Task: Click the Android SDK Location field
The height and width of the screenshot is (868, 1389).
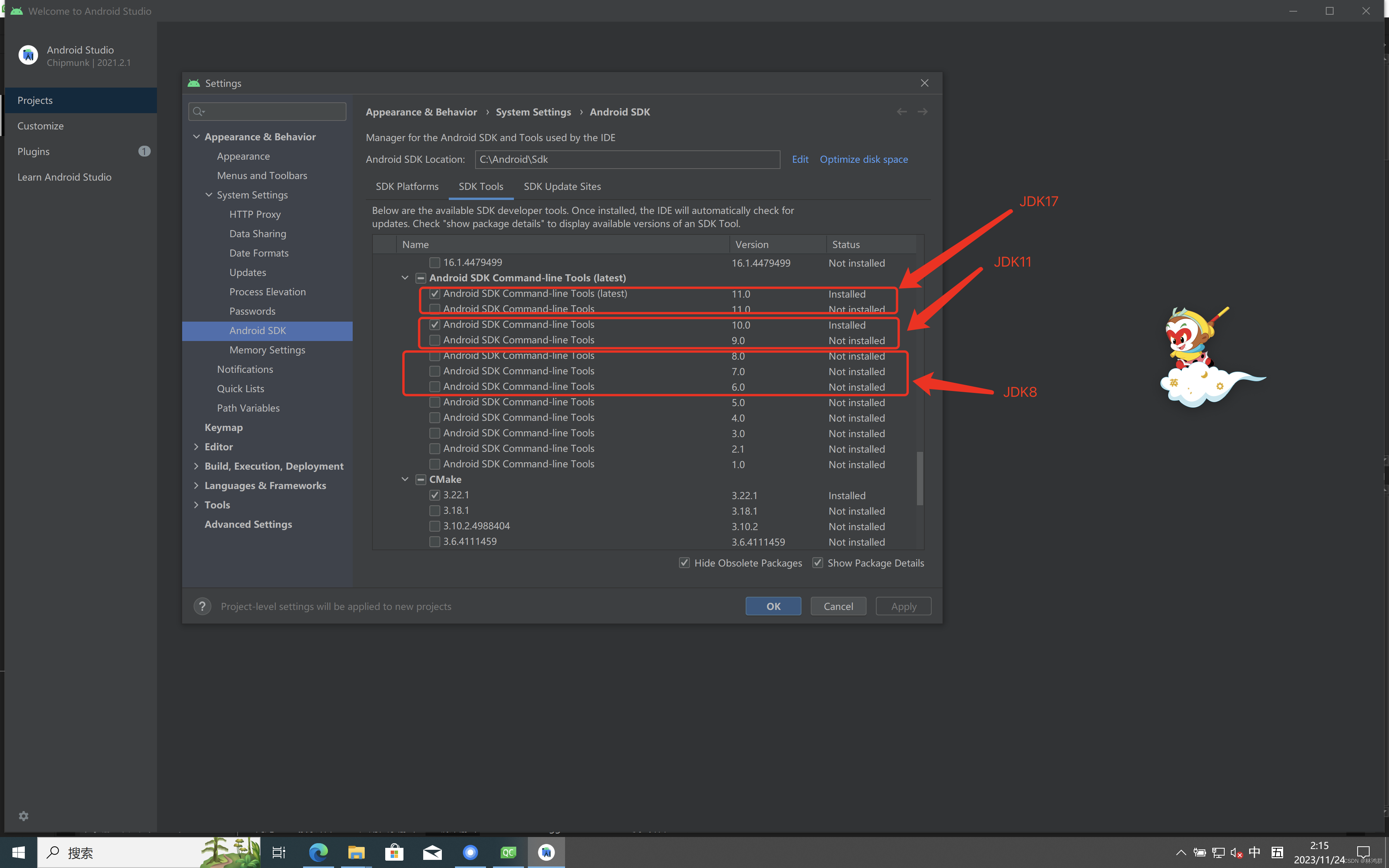Action: coord(627,160)
